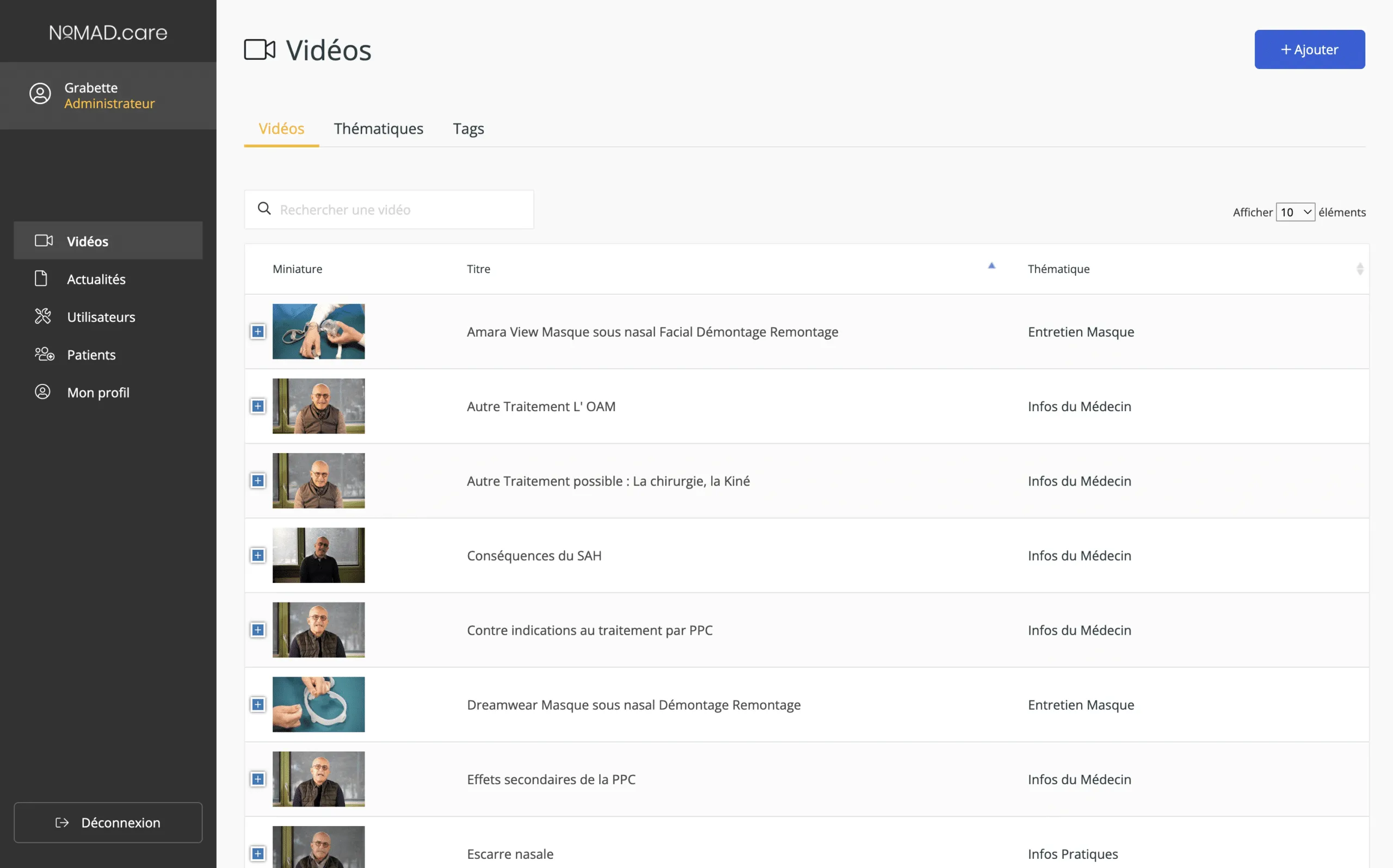This screenshot has height=868, width=1393.
Task: Click the Grabette user avatar icon
Action: (40, 94)
